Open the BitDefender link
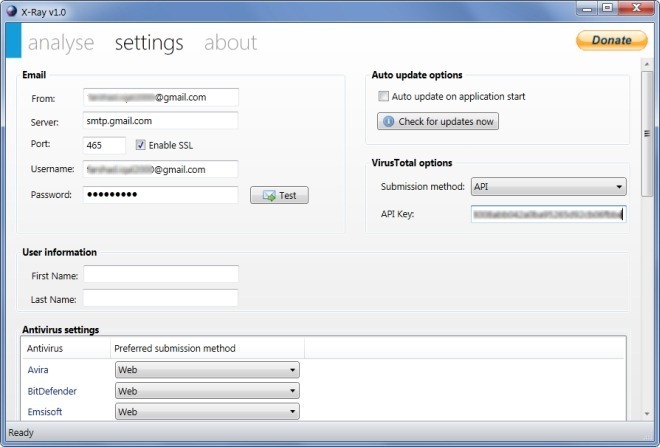The height and width of the screenshot is (447, 660). [x=52, y=391]
